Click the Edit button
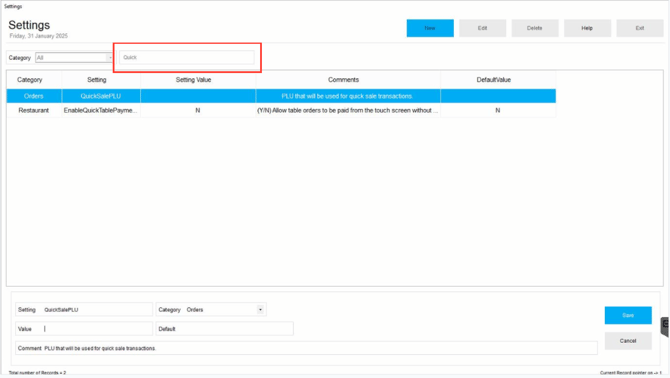 coord(482,28)
